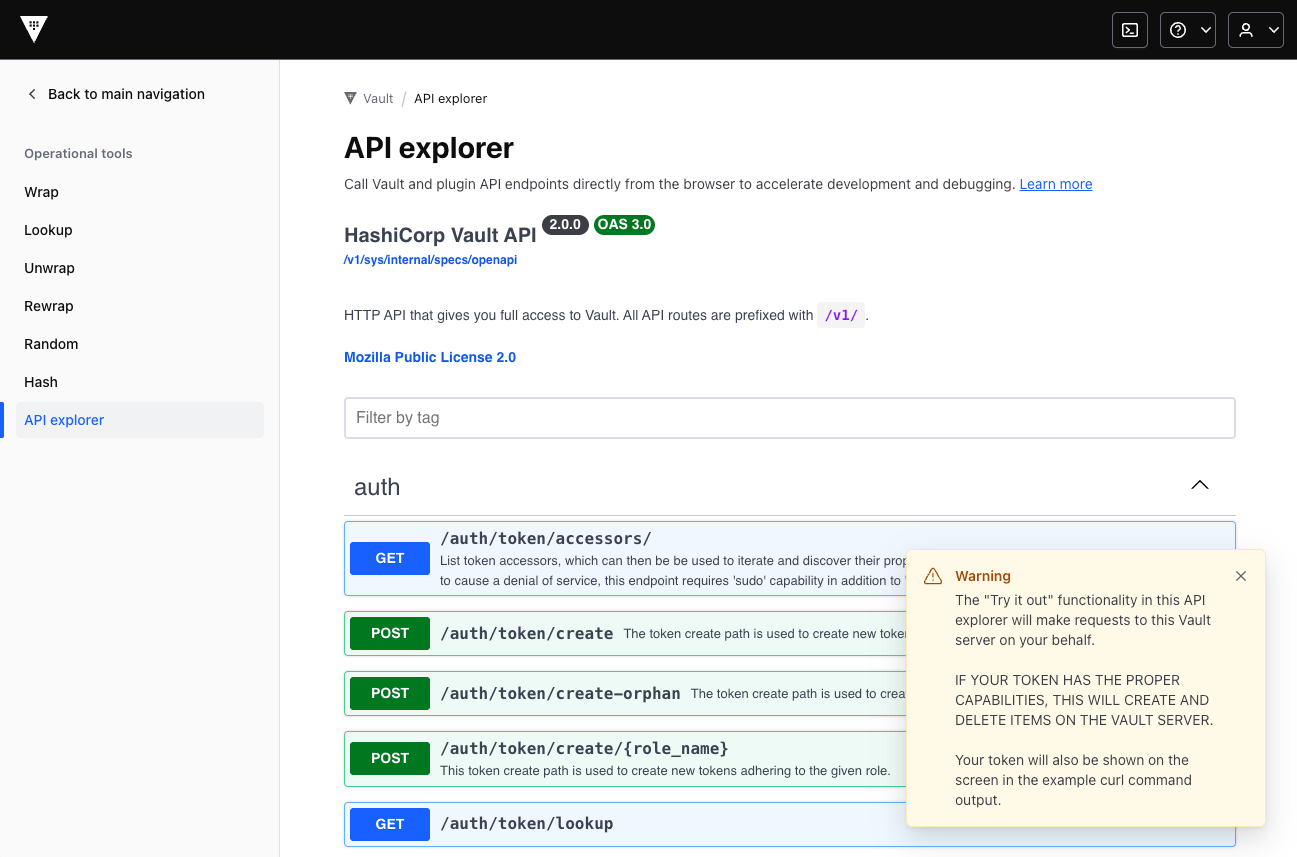Screen dimensions: 1297x857
Task: Close the Warning notification
Action: click(x=1241, y=576)
